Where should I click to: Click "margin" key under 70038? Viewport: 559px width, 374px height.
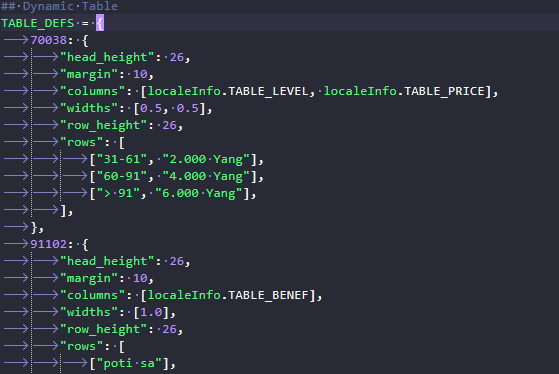(89, 74)
